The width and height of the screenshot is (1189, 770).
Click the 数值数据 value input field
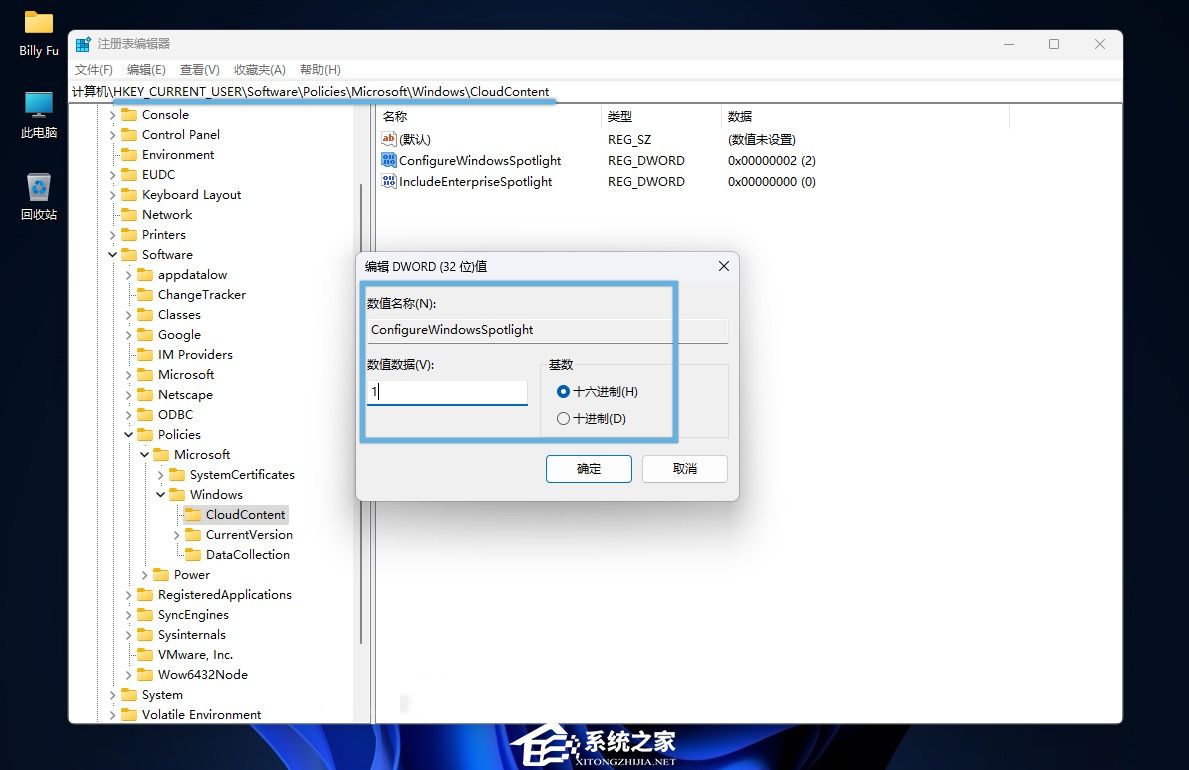point(447,392)
